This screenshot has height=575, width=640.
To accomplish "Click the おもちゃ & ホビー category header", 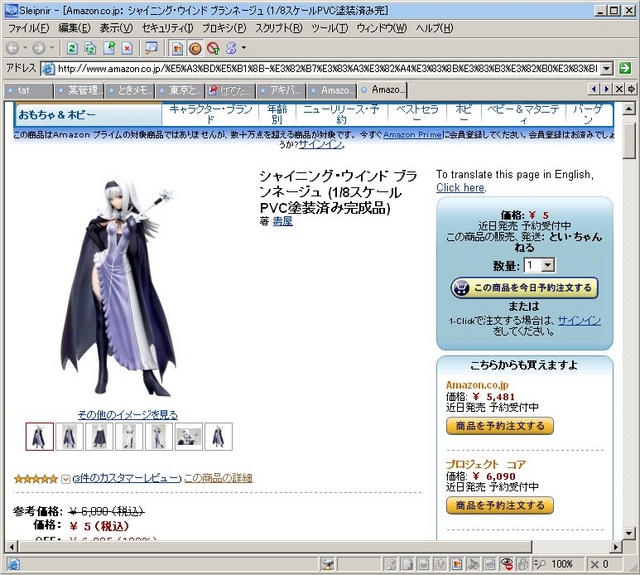I will coord(57,115).
